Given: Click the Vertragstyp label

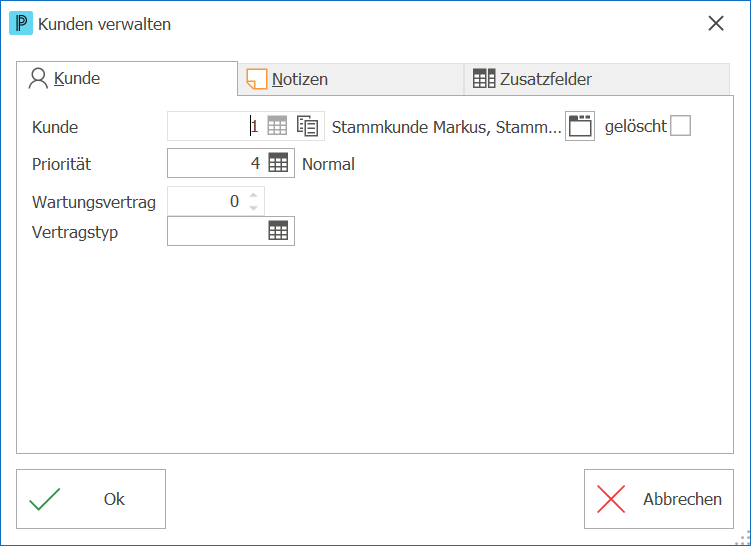Looking at the screenshot, I should pos(75,232).
